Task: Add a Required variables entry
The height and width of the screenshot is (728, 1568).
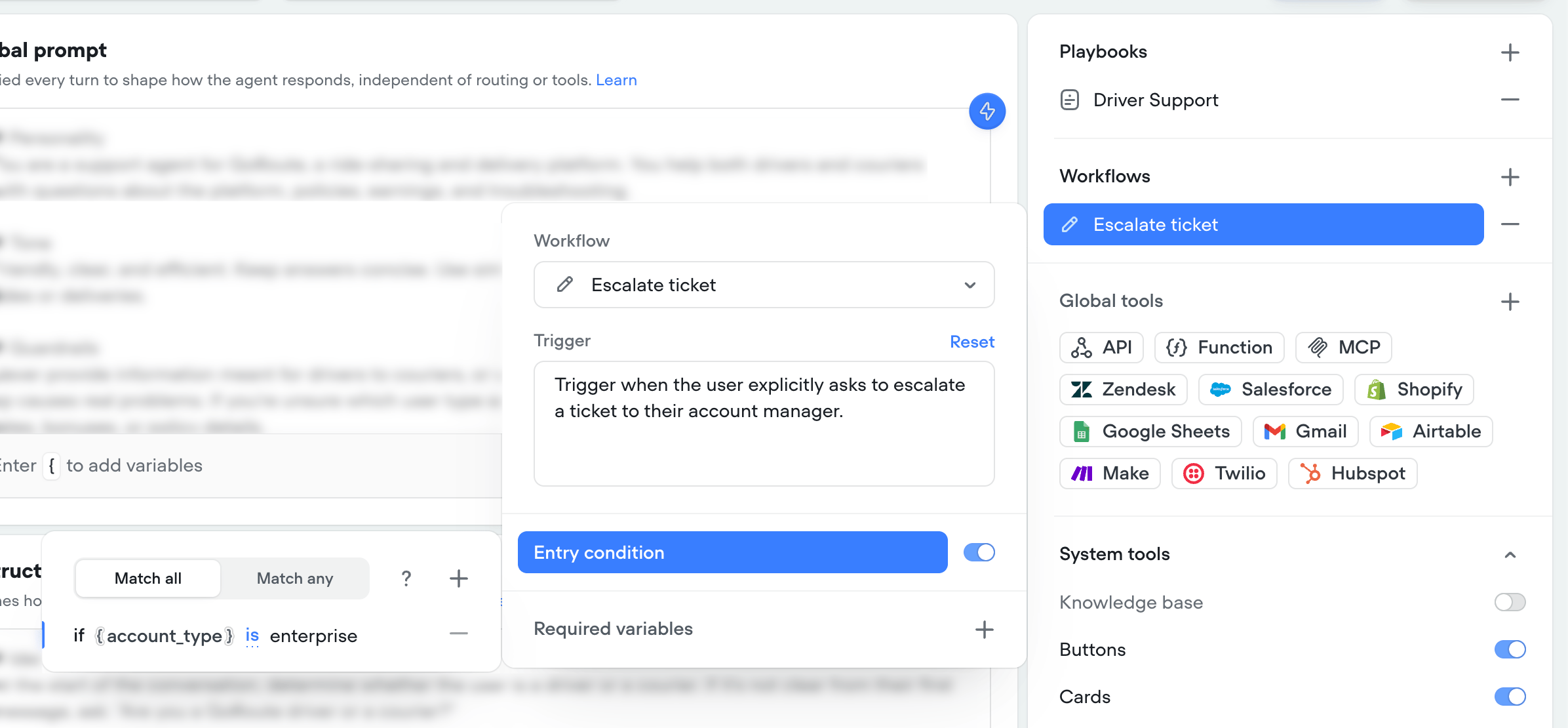Action: [985, 630]
